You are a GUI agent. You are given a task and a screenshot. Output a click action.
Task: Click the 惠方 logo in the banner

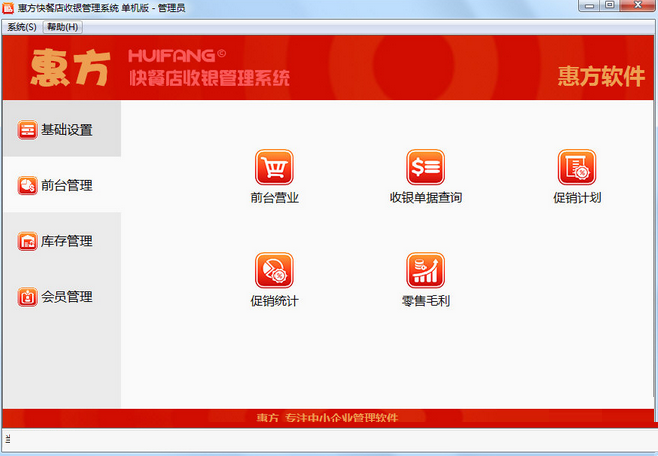(70, 67)
